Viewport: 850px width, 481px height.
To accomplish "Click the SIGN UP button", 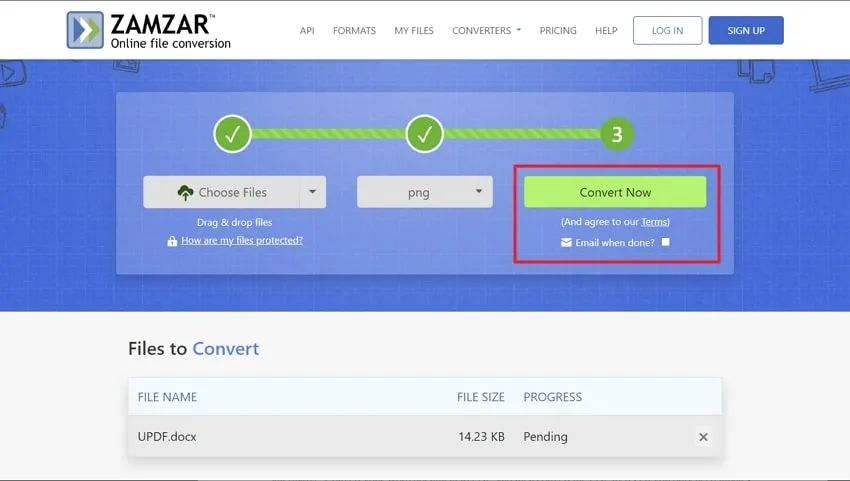I will click(746, 30).
